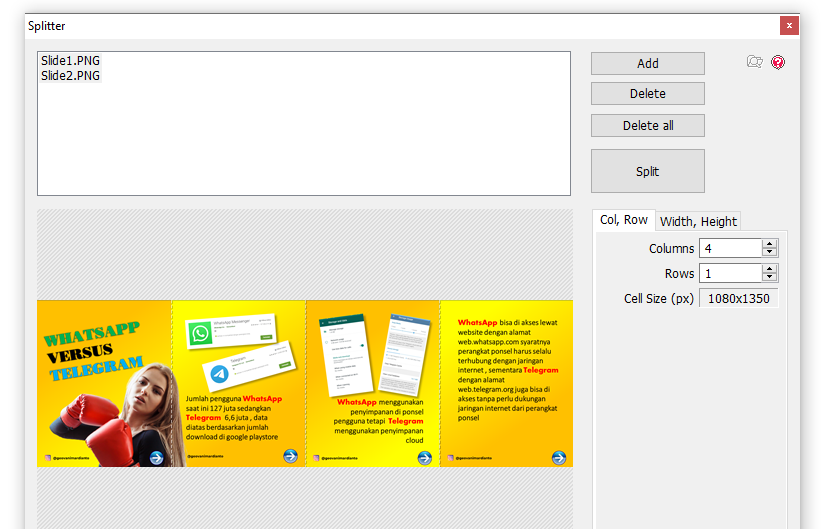This screenshot has height=529, width=822.
Task: Click the Delete button
Action: pos(647,94)
